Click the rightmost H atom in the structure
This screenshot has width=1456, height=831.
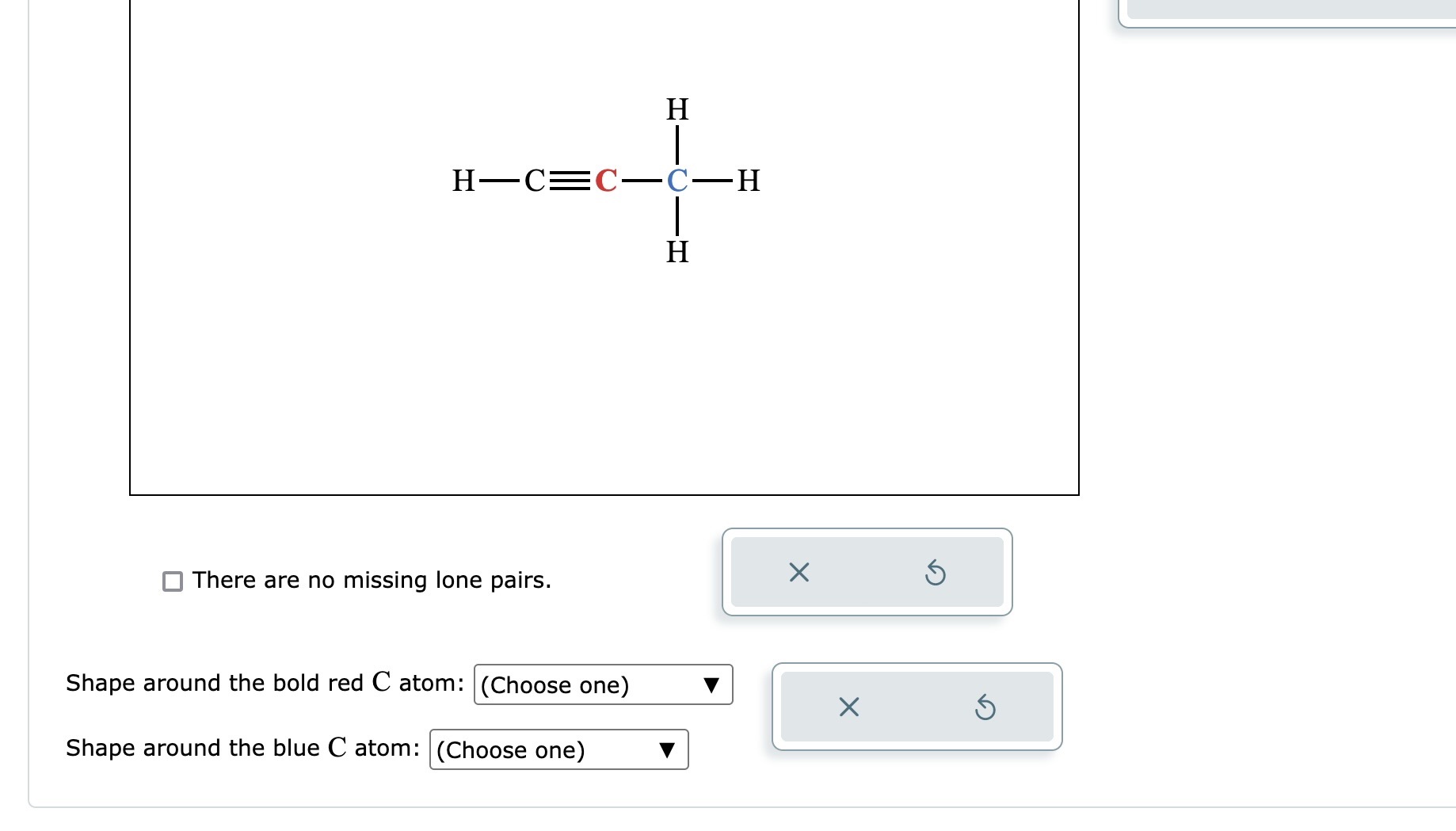point(748,181)
